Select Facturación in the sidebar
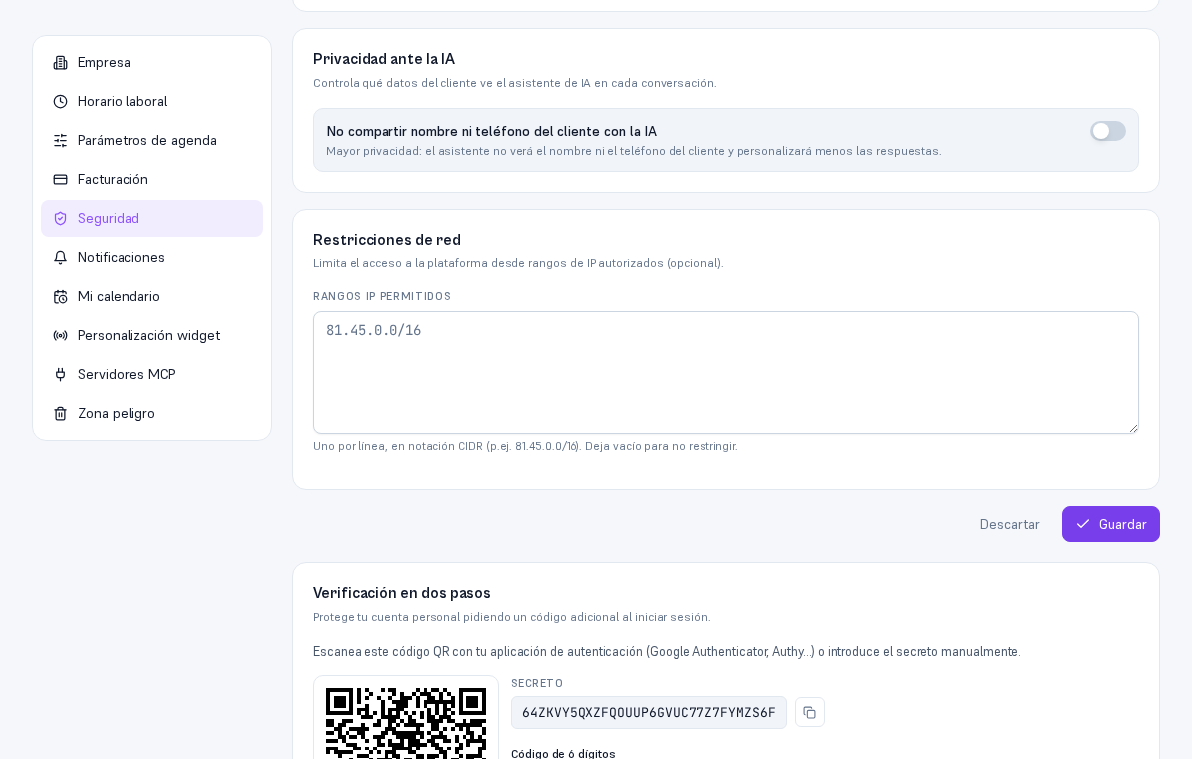The width and height of the screenshot is (1192, 759). pos(152,179)
